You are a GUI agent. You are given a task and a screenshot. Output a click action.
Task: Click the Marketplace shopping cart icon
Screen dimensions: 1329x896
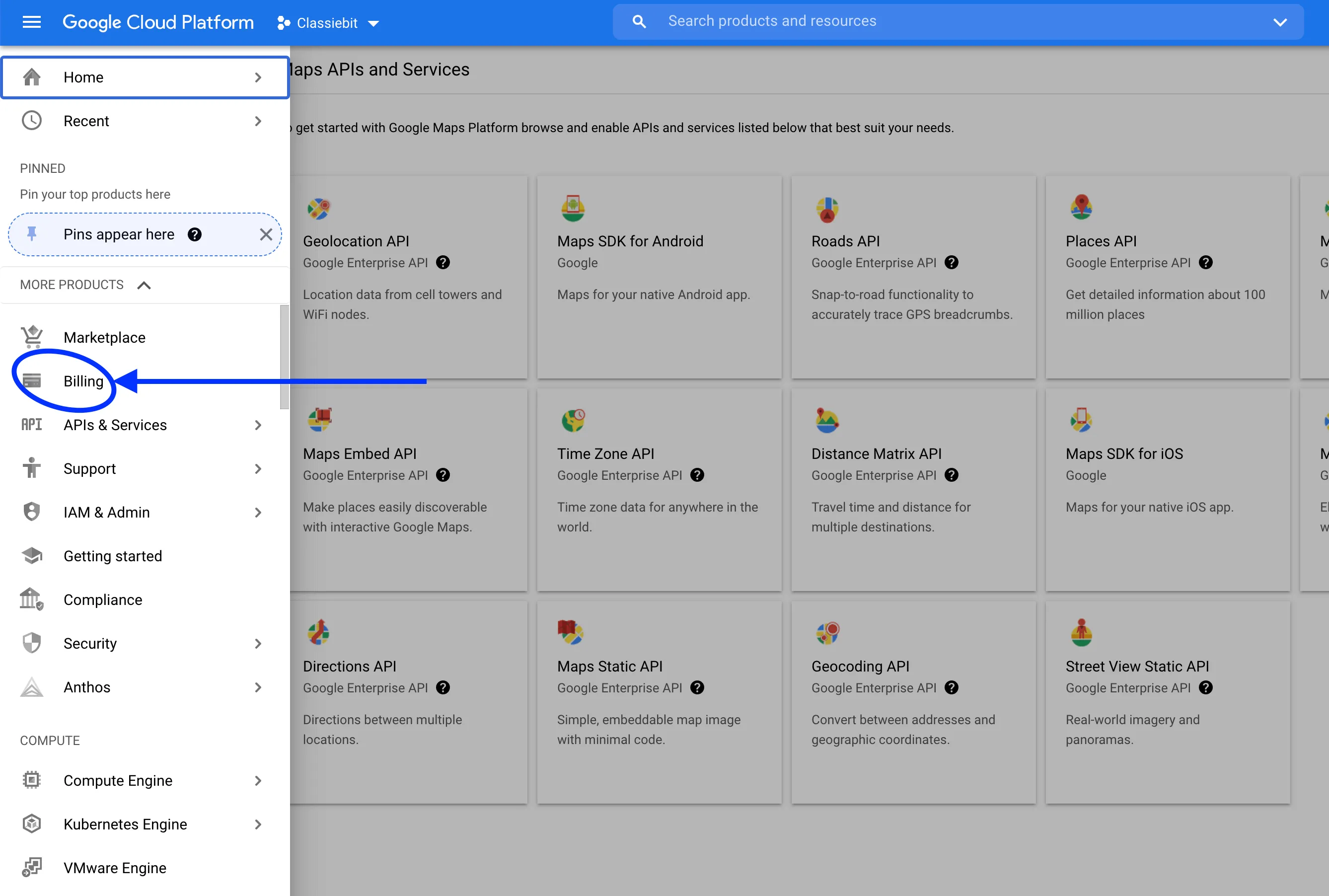tap(31, 337)
